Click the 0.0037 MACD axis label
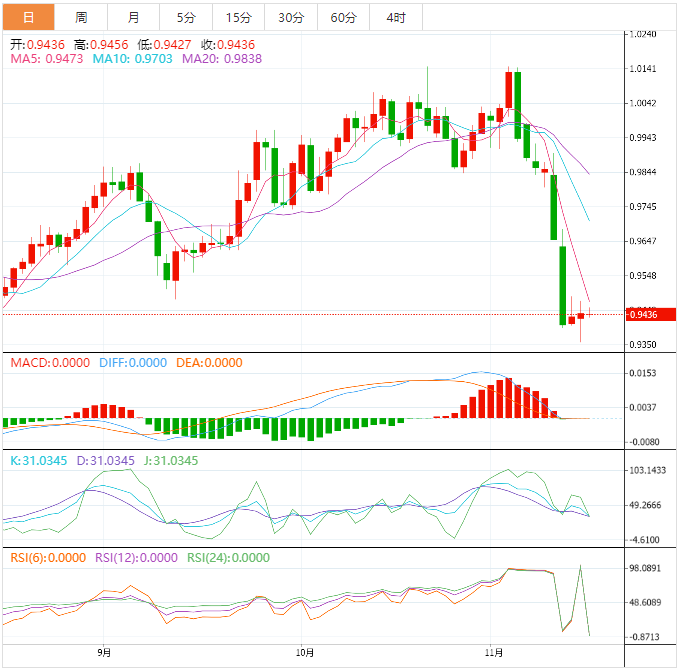This screenshot has height=670, width=678. [x=643, y=407]
